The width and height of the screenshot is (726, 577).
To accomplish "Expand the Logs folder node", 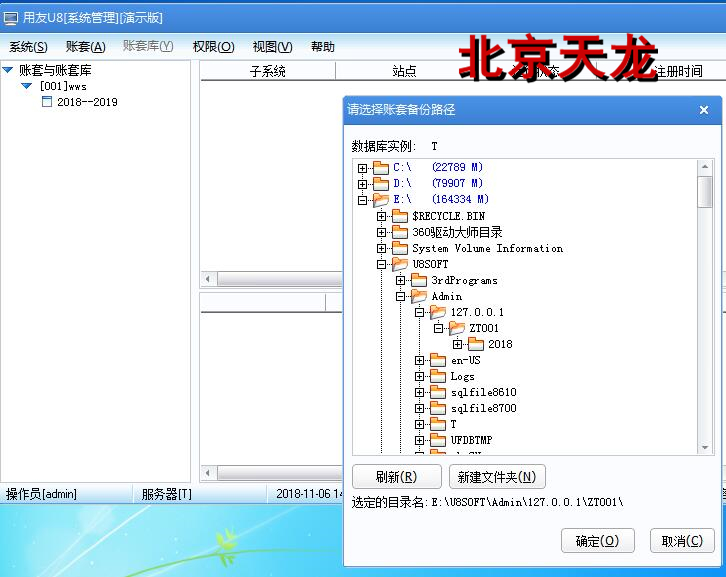I will (419, 376).
